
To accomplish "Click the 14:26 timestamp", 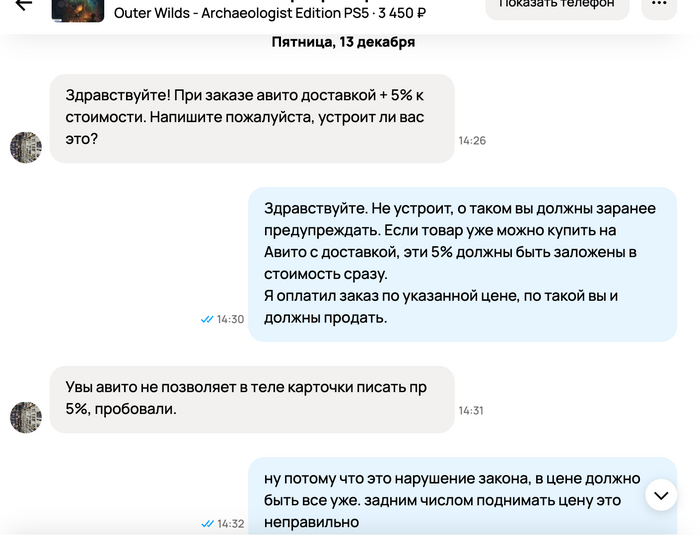I will 472,141.
